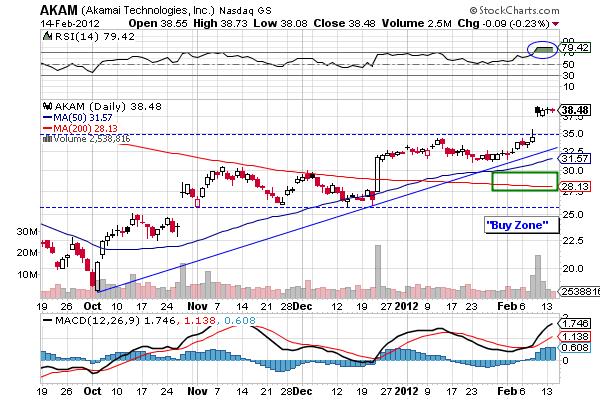Click the 25.0 price axis label

tap(573, 215)
